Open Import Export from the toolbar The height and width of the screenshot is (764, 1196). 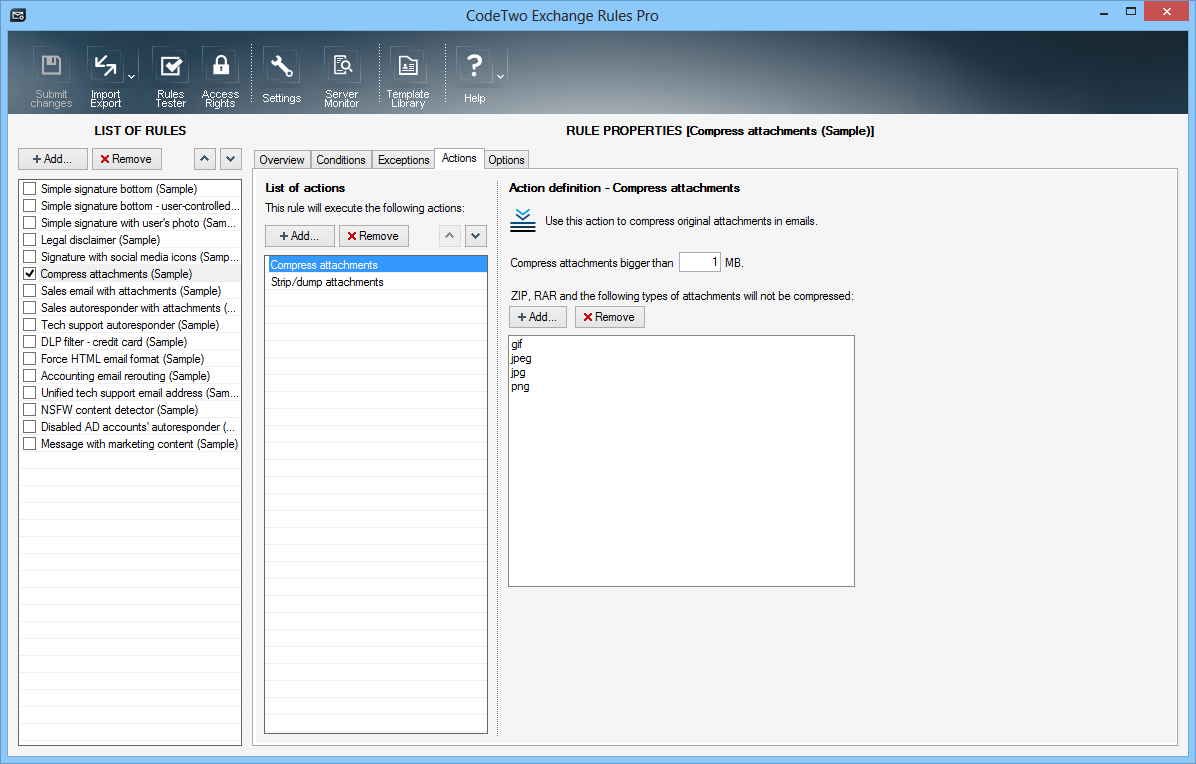pos(105,77)
